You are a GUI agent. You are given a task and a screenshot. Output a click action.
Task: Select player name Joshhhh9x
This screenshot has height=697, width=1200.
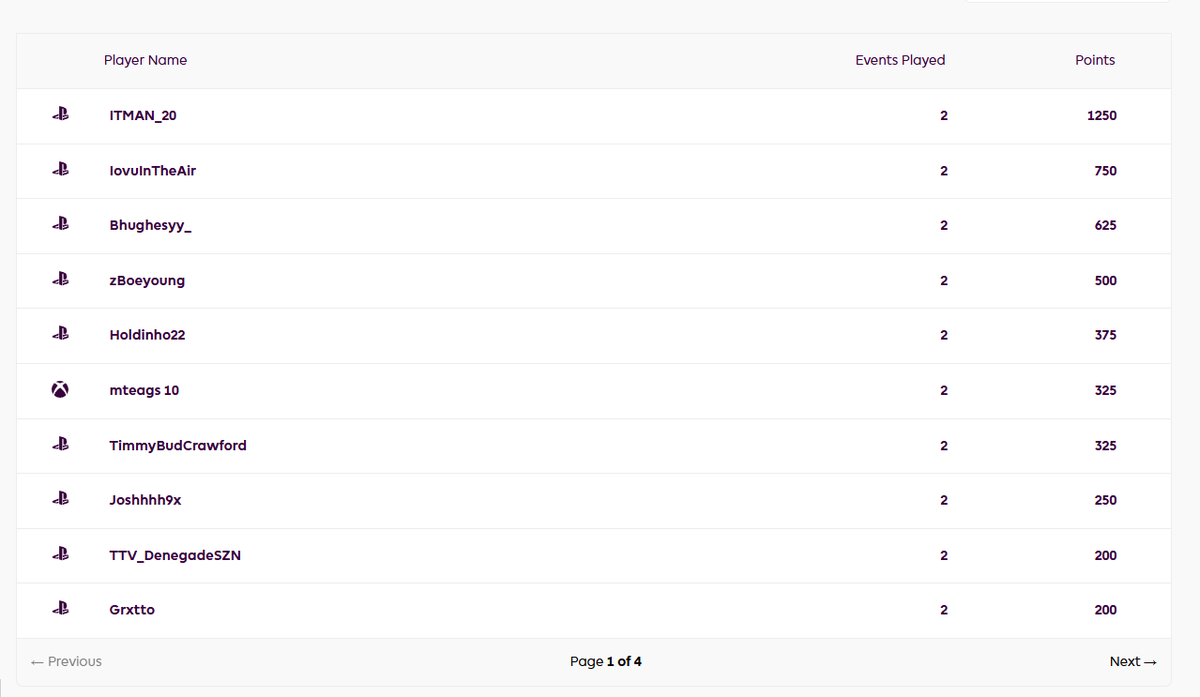145,500
